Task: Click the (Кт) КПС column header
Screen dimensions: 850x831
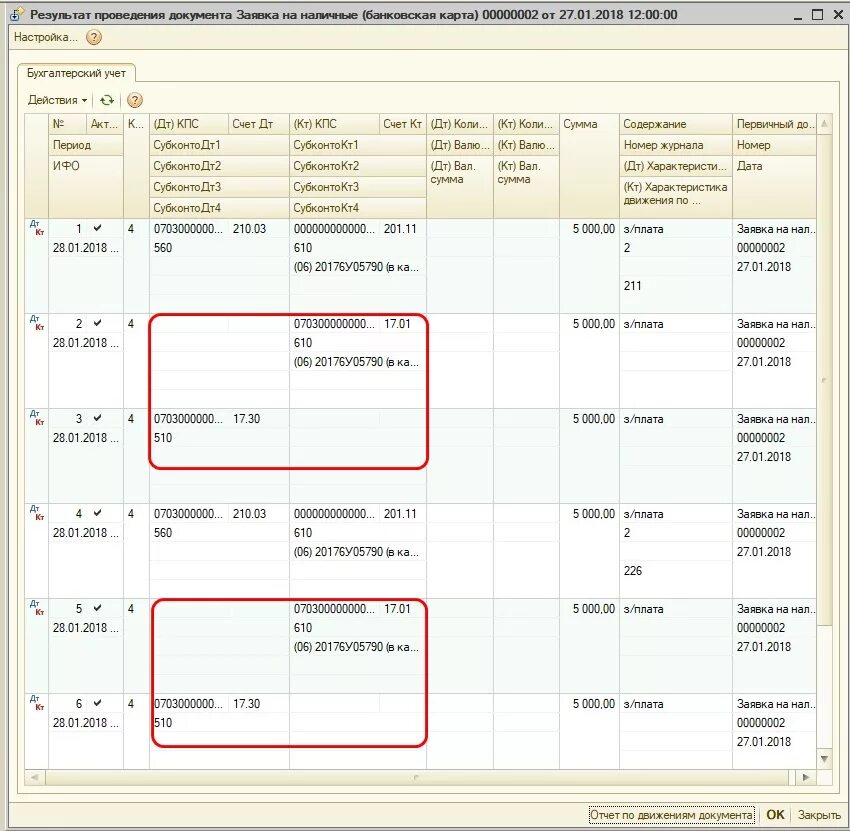Action: [x=334, y=124]
